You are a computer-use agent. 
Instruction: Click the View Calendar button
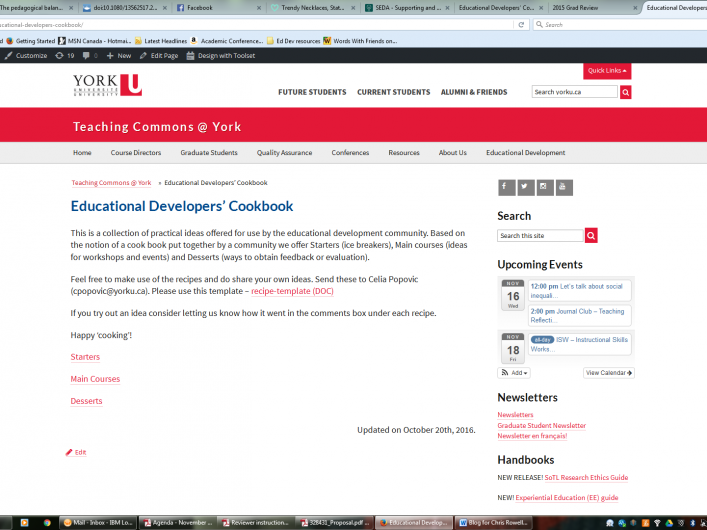[609, 373]
